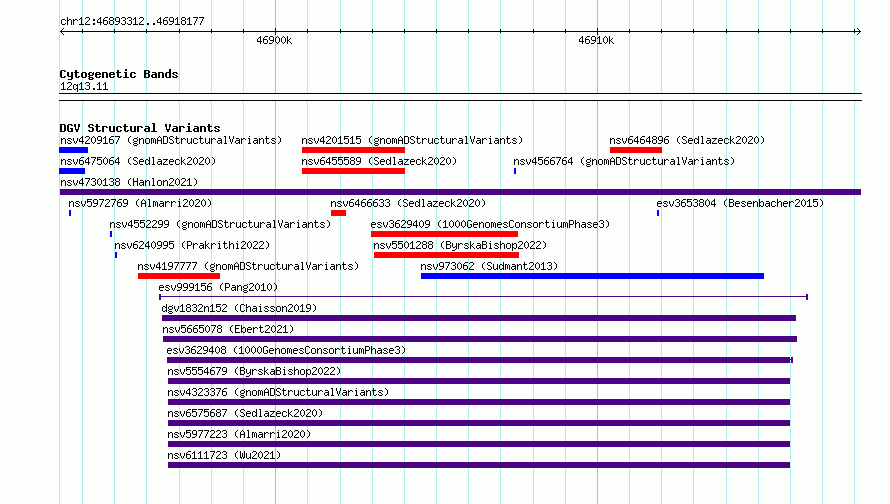Open esv3653804 Besenbacher2015 label
Viewport: 890px width, 504px height.
pos(740,203)
